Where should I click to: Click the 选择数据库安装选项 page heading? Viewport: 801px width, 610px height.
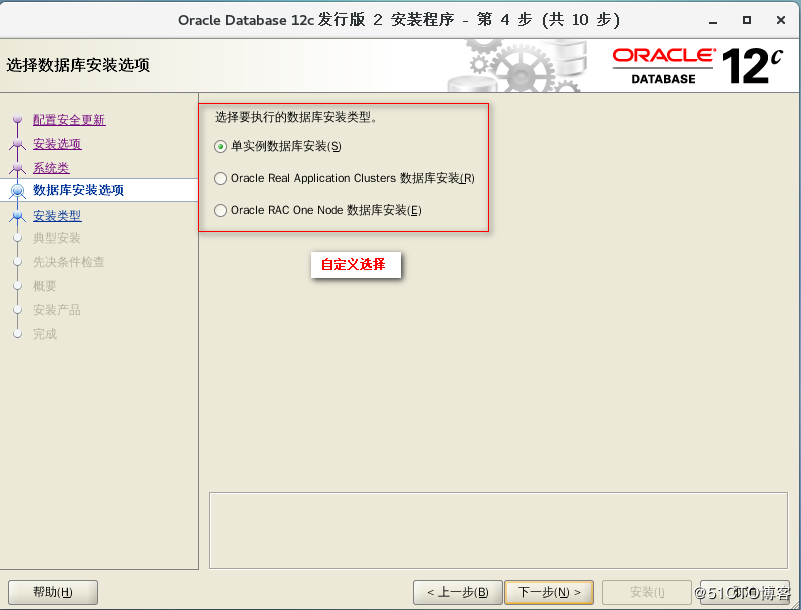78,65
